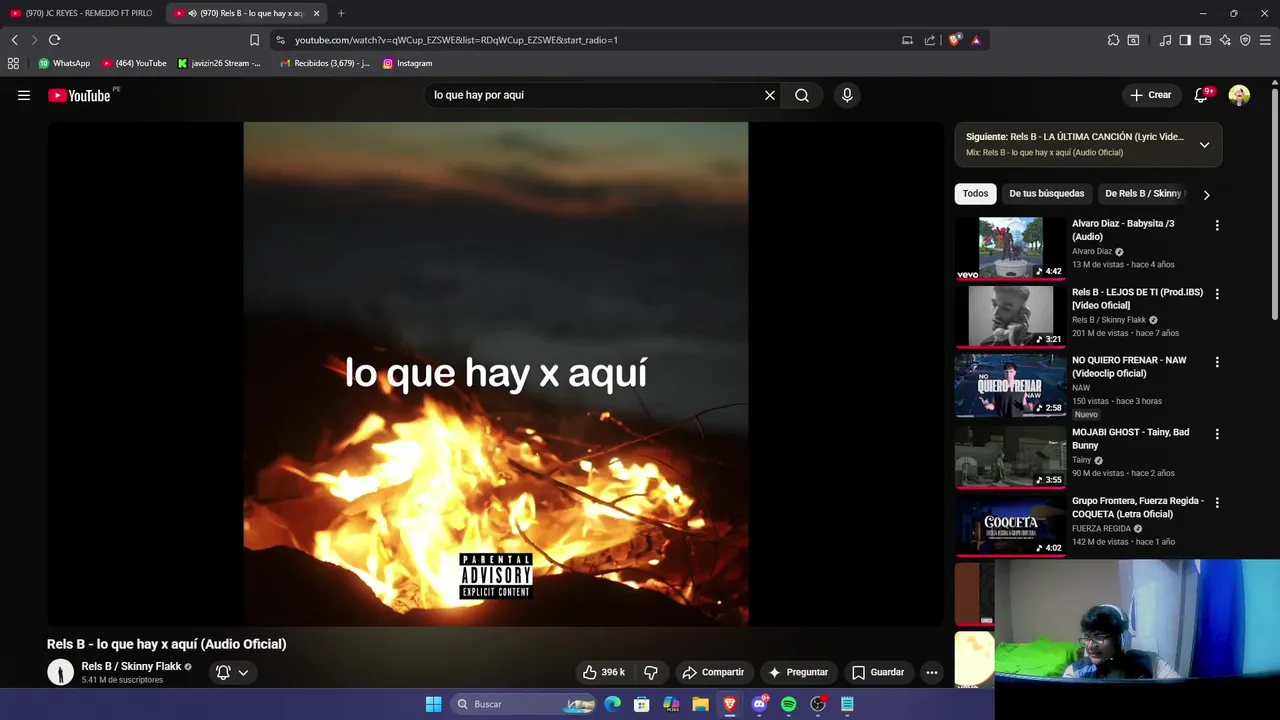Screen dimensions: 1280x720
Task: Open Spotify from the taskbar
Action: click(x=788, y=704)
